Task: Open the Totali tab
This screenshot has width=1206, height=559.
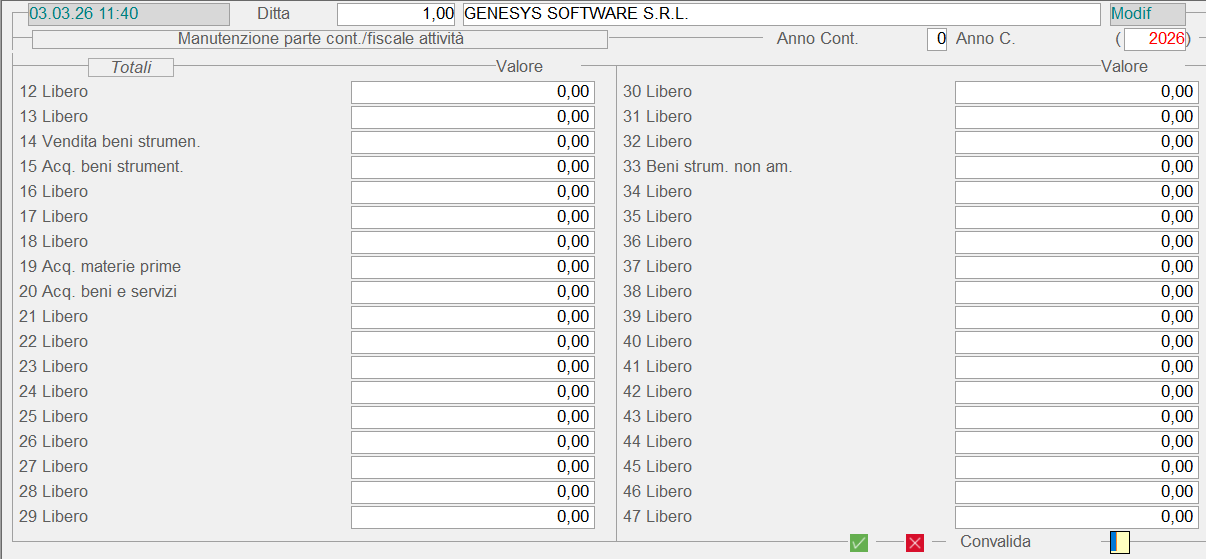Action: 131,67
